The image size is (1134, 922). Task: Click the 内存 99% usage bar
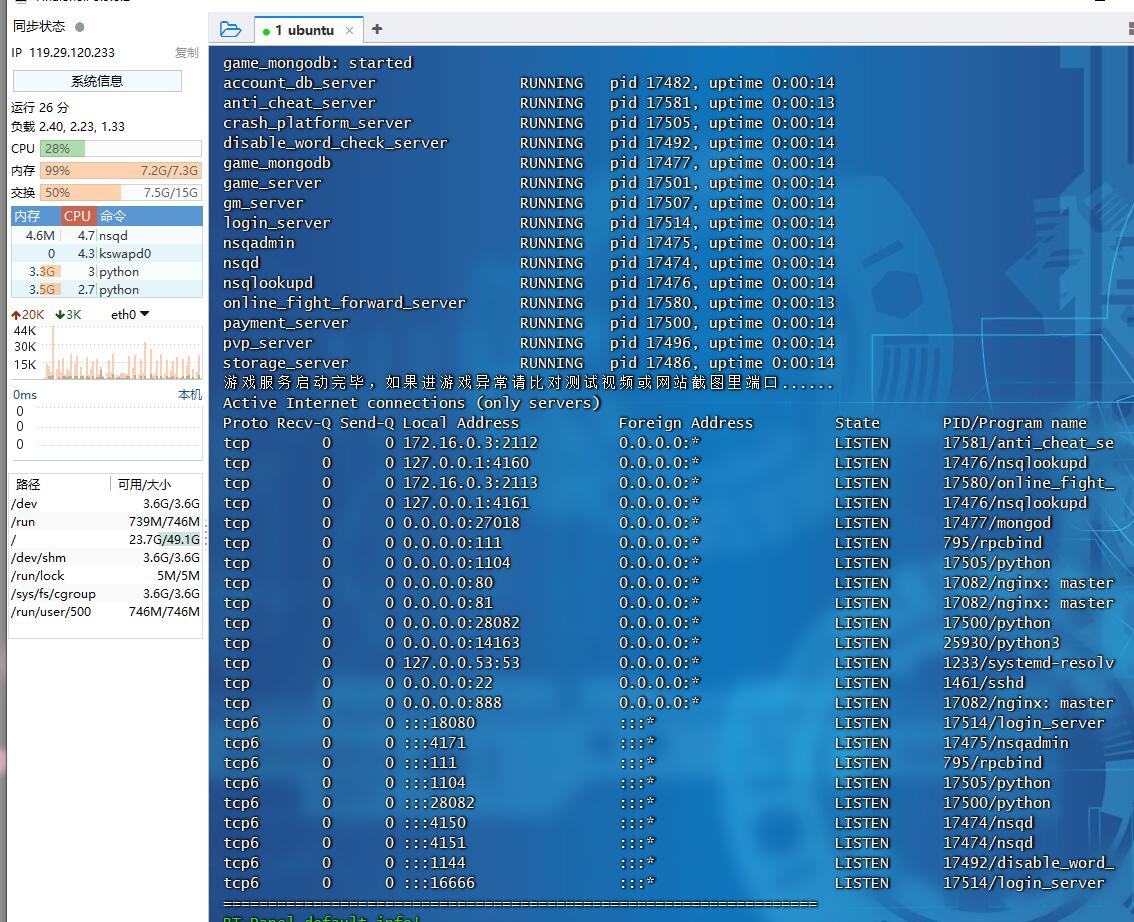(120, 171)
